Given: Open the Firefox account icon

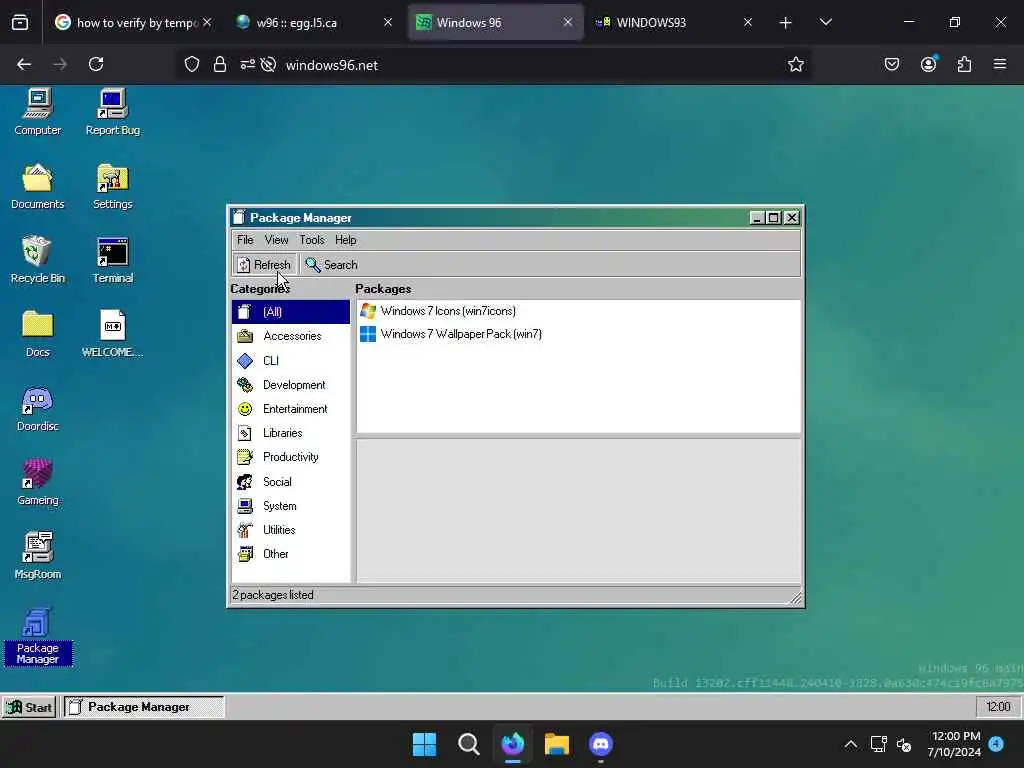Looking at the screenshot, I should [928, 64].
